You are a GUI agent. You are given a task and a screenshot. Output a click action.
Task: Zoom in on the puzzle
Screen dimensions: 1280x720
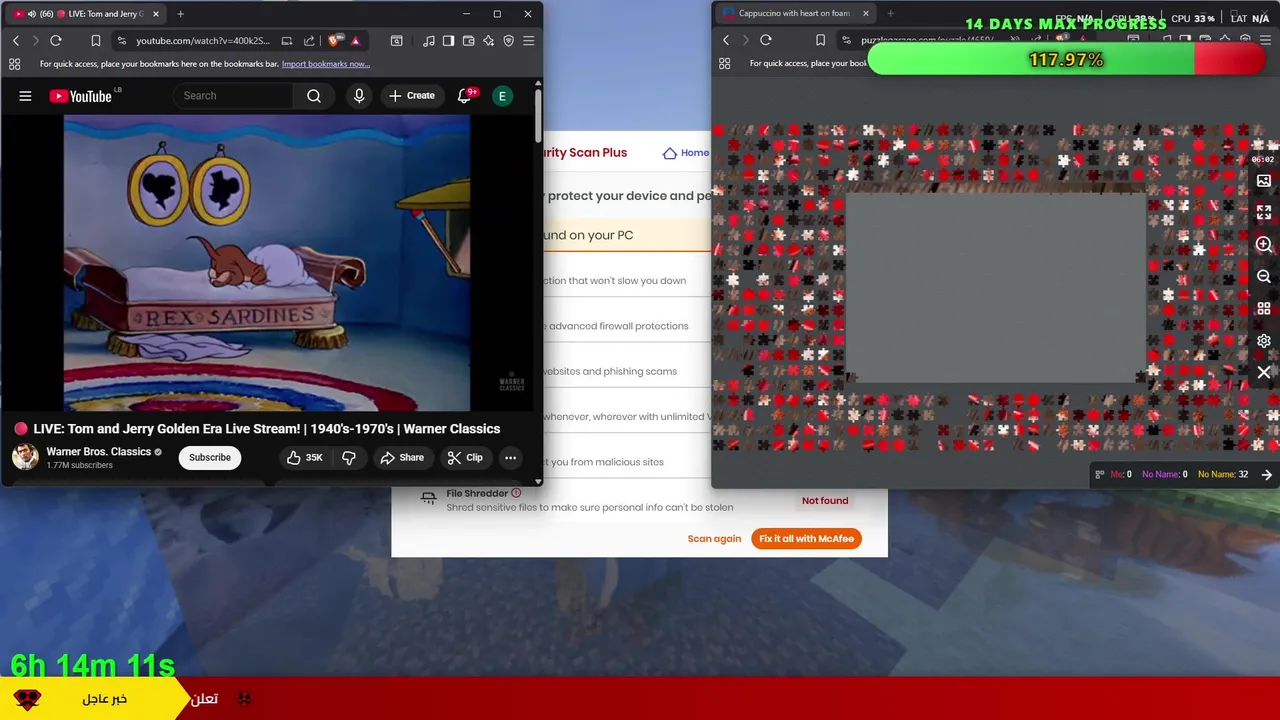(x=1264, y=245)
